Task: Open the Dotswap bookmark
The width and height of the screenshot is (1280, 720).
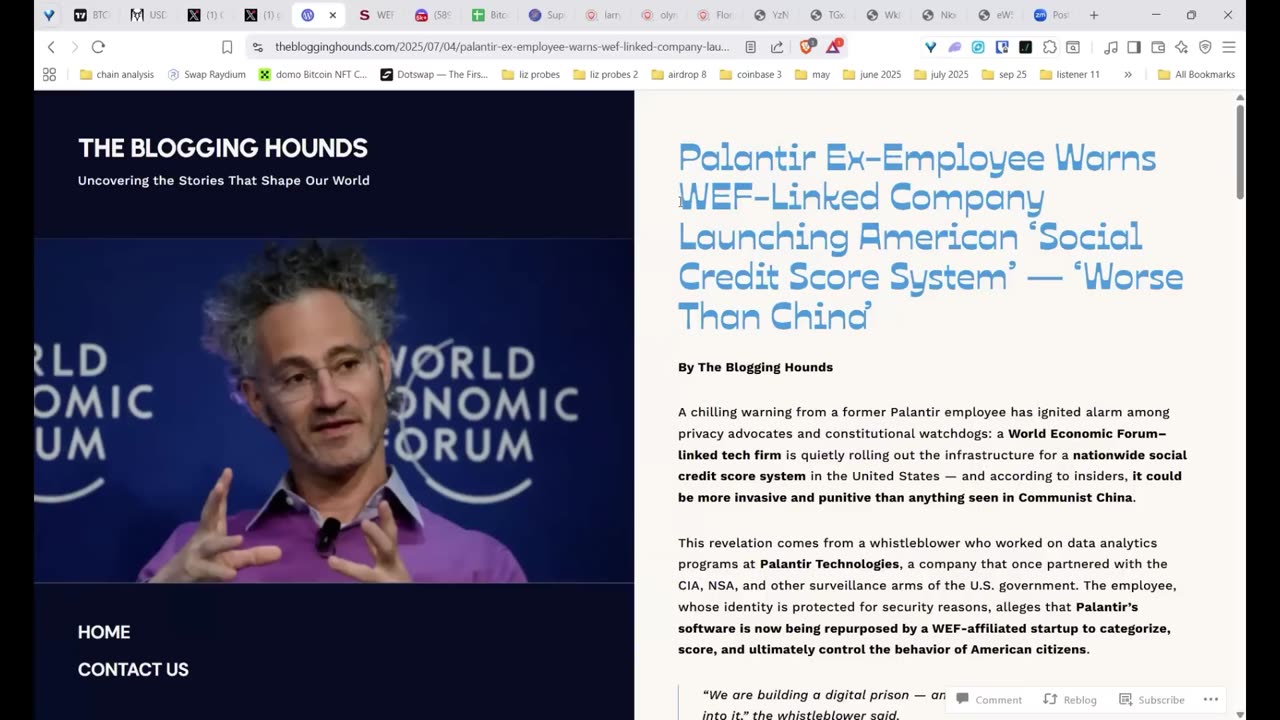Action: 434,74
